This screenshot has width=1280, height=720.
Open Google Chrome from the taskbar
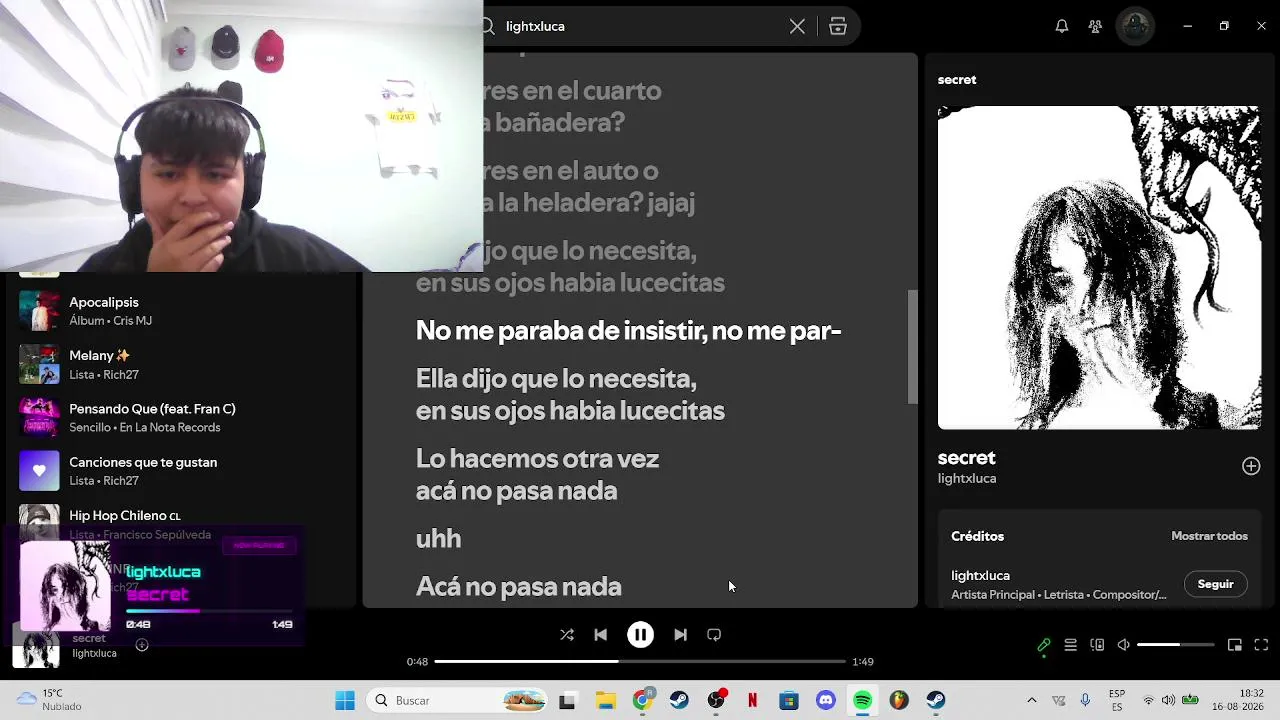[x=642, y=700]
